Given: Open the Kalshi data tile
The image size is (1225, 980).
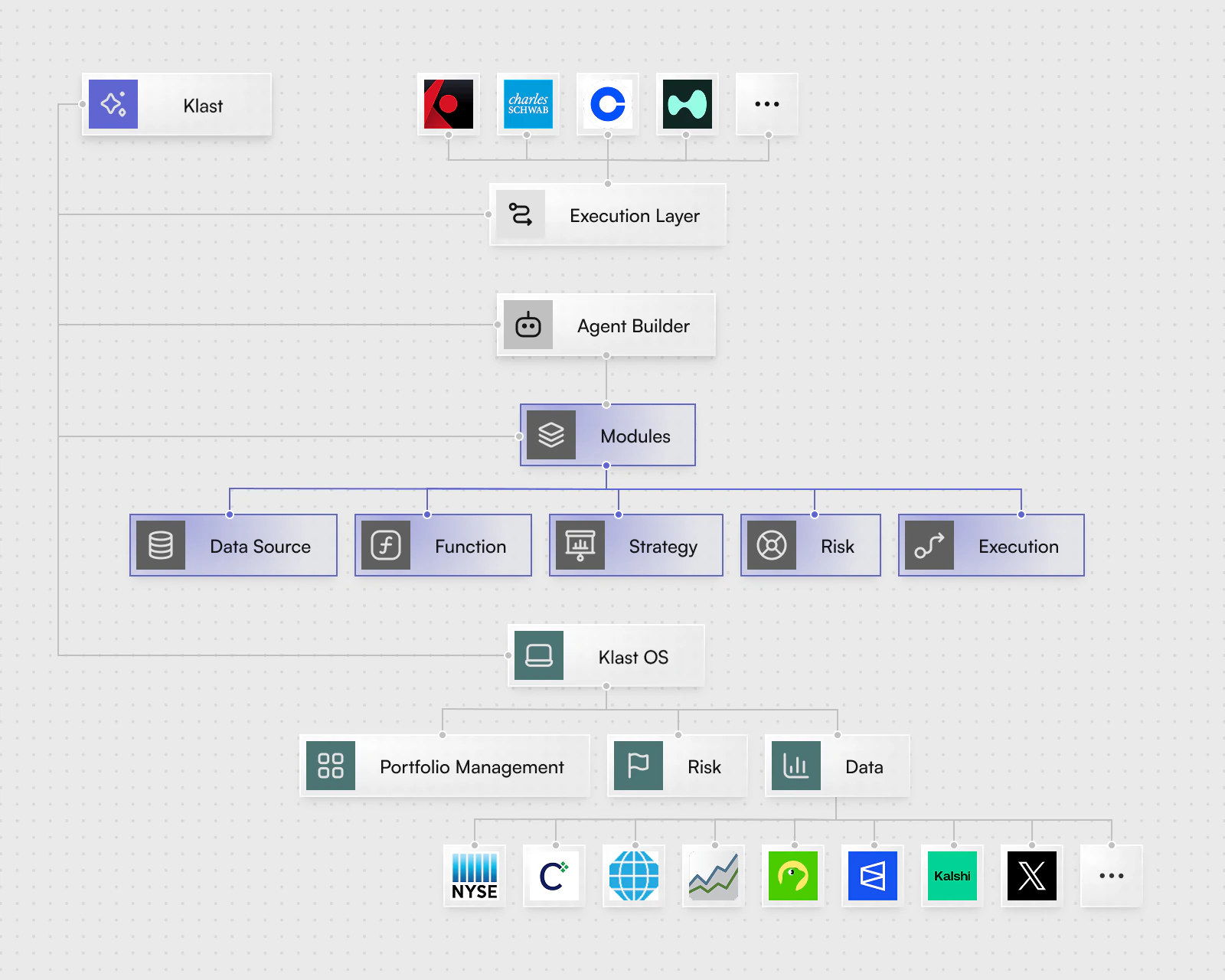Looking at the screenshot, I should (x=952, y=876).
